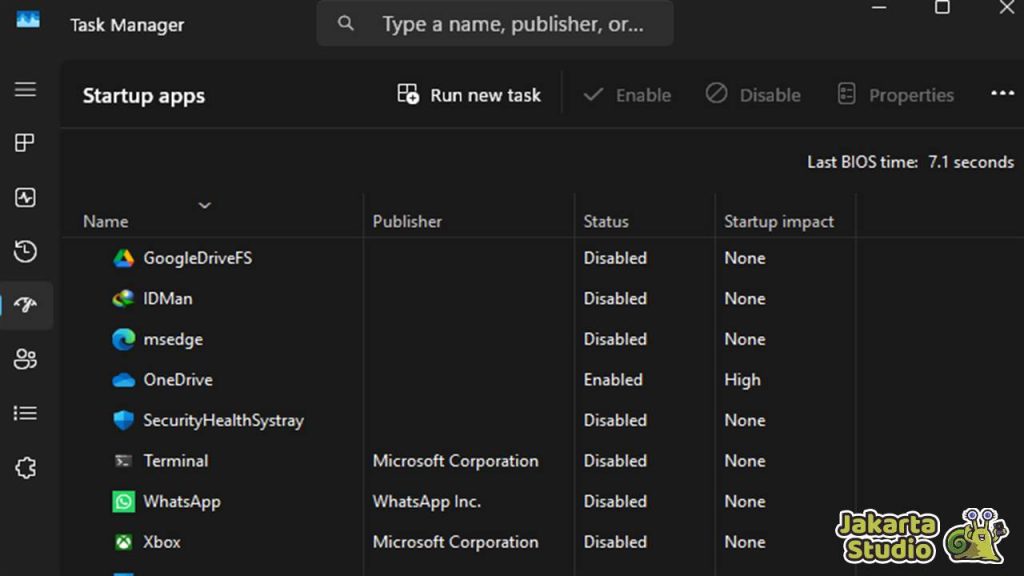Click OneDrive High startup impact cell
Viewport: 1024px width, 576px height.
point(742,380)
